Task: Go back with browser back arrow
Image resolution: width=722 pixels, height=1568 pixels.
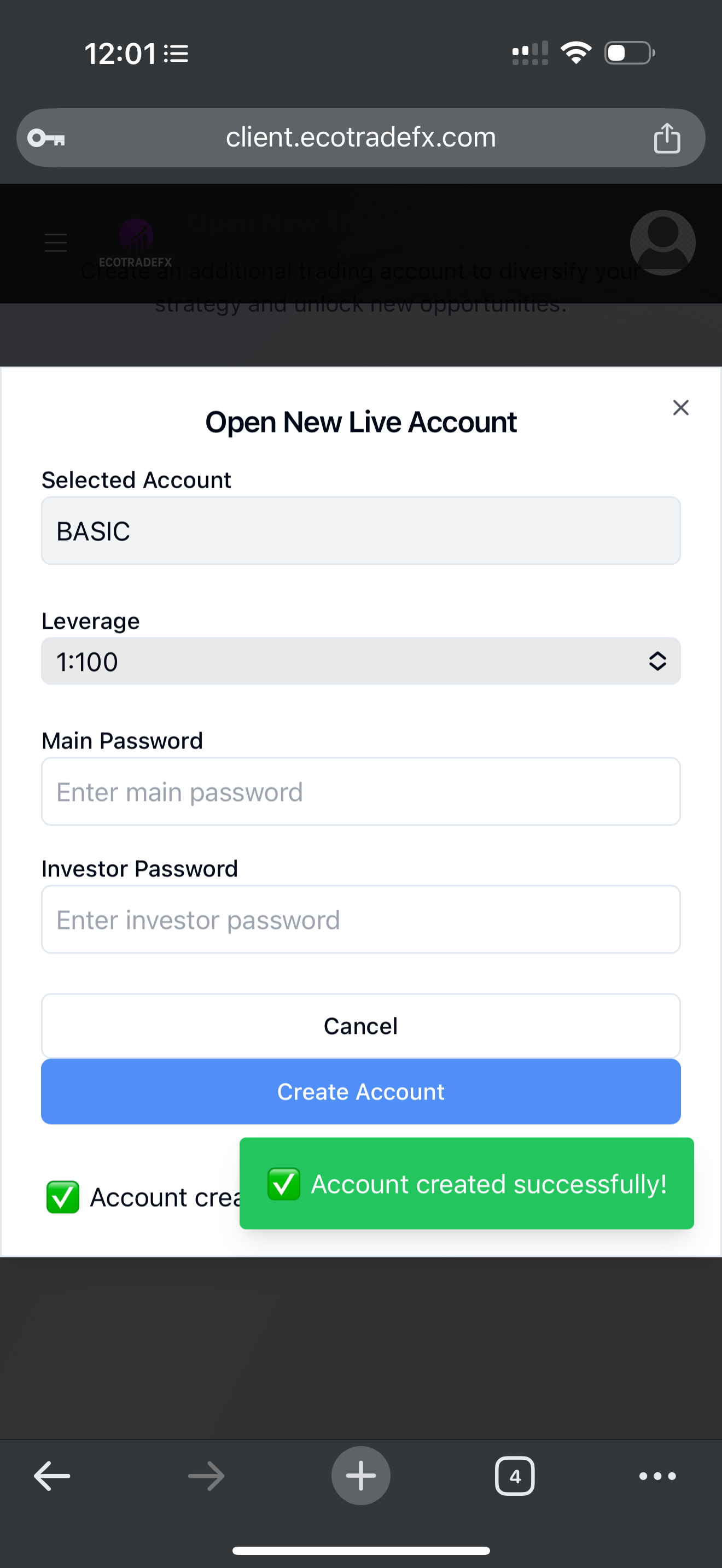Action: pos(52,1476)
